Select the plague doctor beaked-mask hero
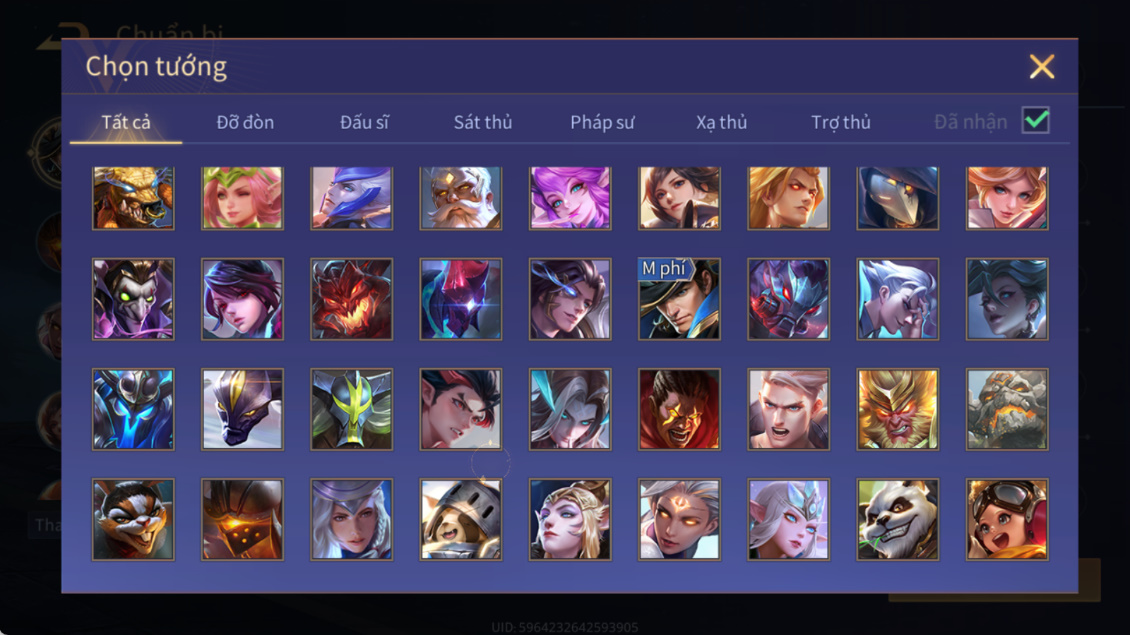Screen dimensions: 1130x635 coord(897,198)
